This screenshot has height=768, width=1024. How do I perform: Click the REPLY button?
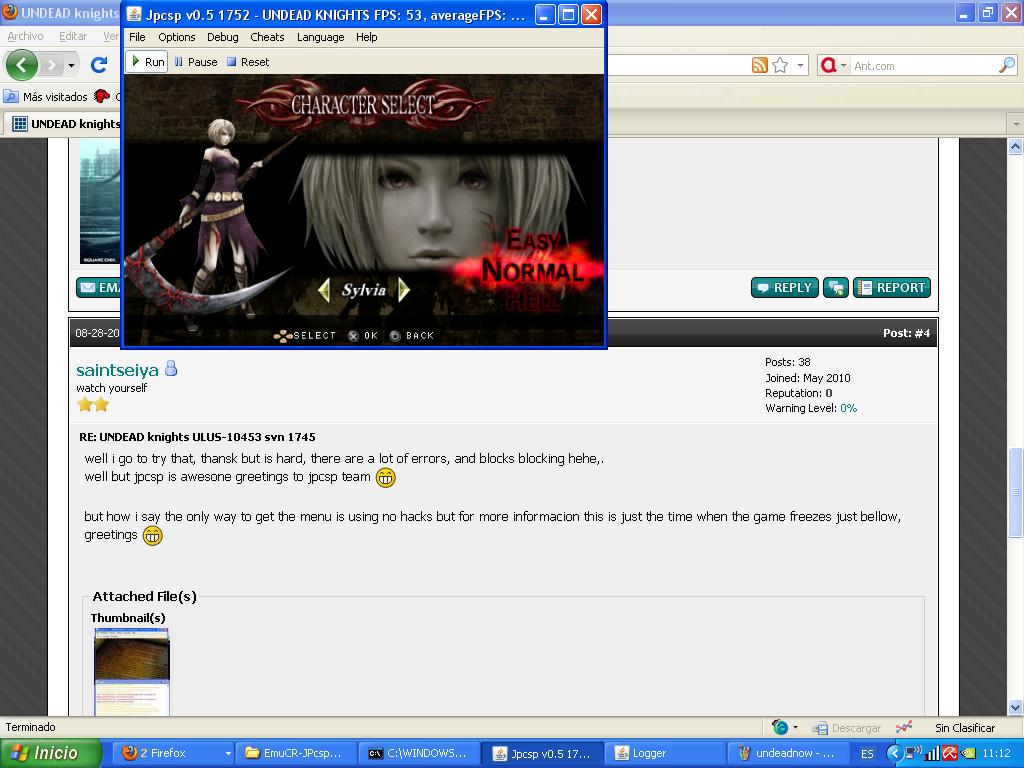click(784, 288)
